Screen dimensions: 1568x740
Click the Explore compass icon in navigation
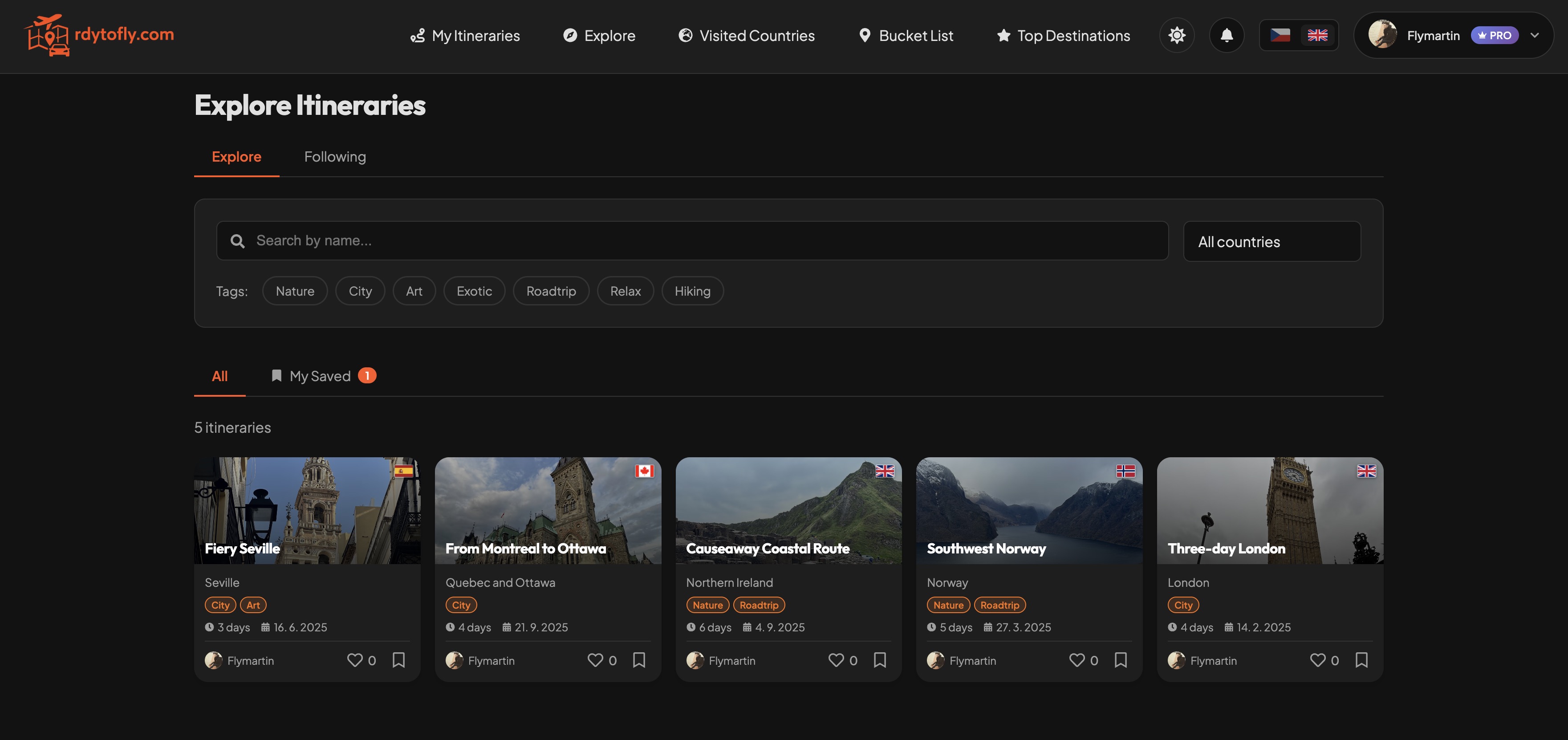click(570, 35)
